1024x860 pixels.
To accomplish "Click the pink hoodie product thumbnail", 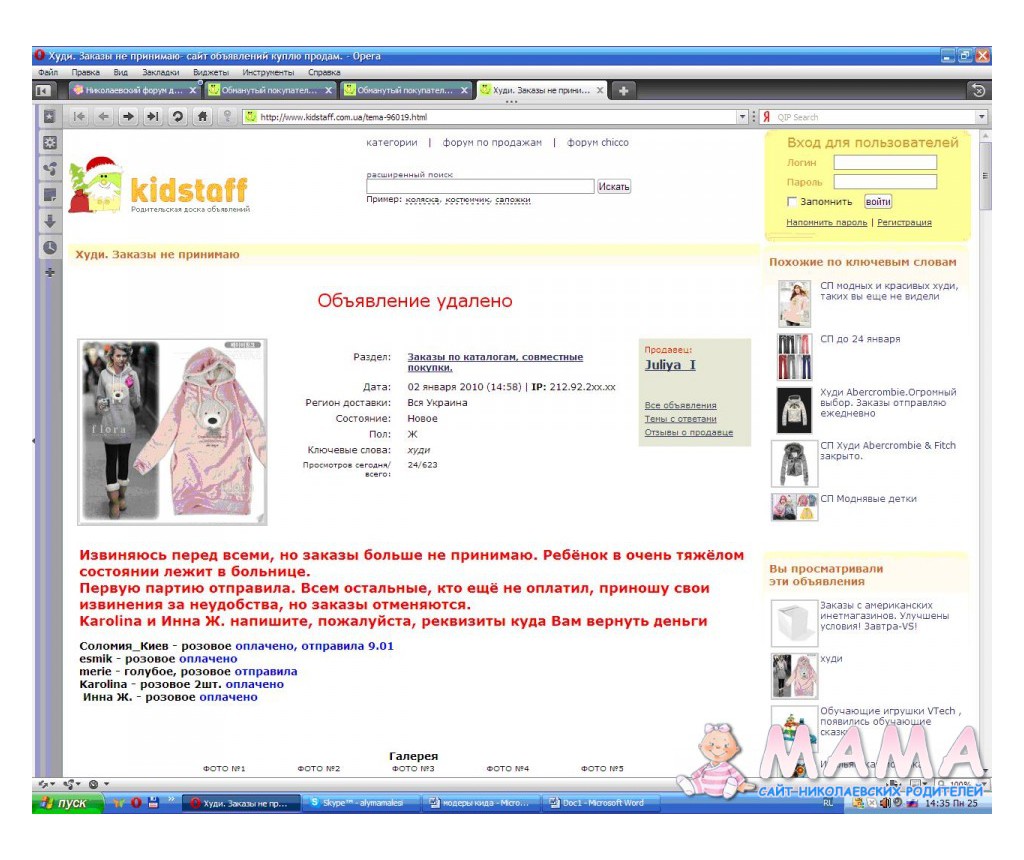I will point(172,431).
